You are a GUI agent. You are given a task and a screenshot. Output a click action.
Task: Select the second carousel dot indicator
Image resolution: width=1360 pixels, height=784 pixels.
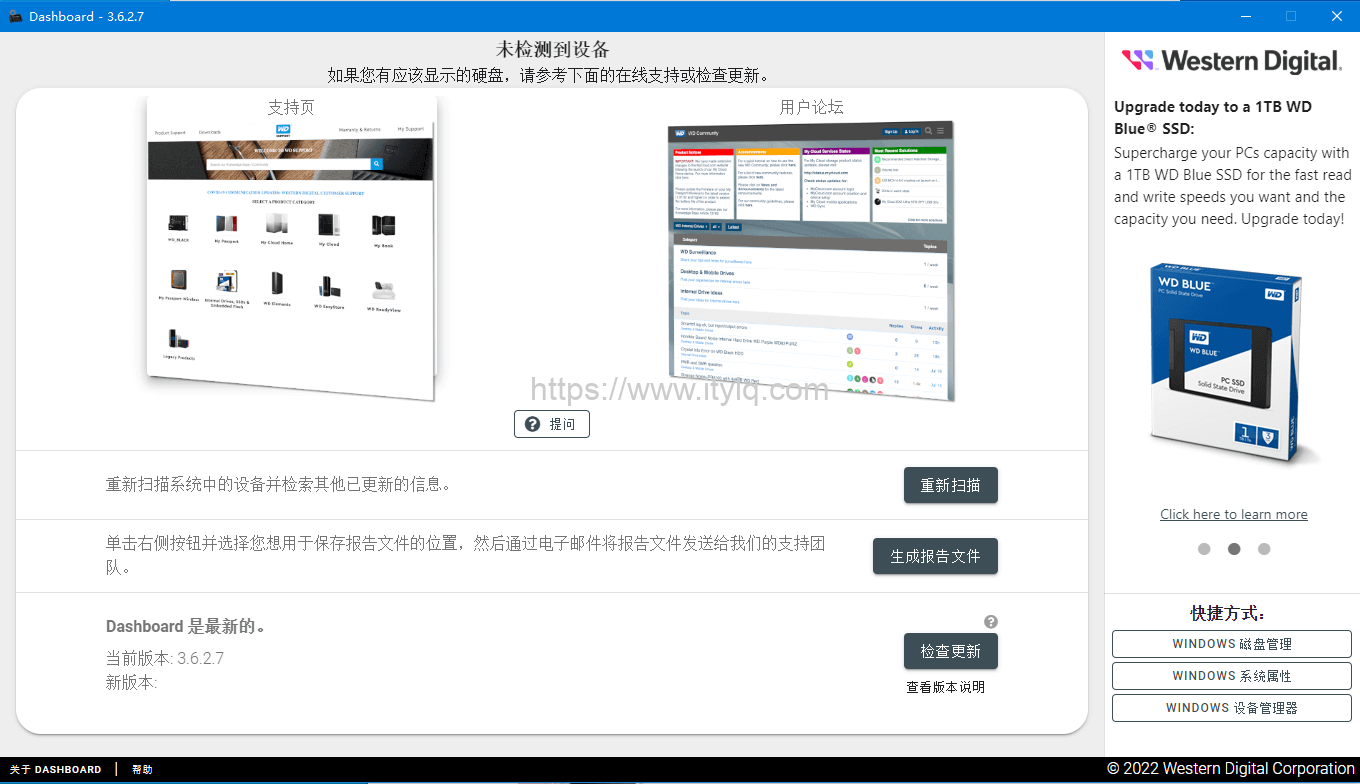1234,549
